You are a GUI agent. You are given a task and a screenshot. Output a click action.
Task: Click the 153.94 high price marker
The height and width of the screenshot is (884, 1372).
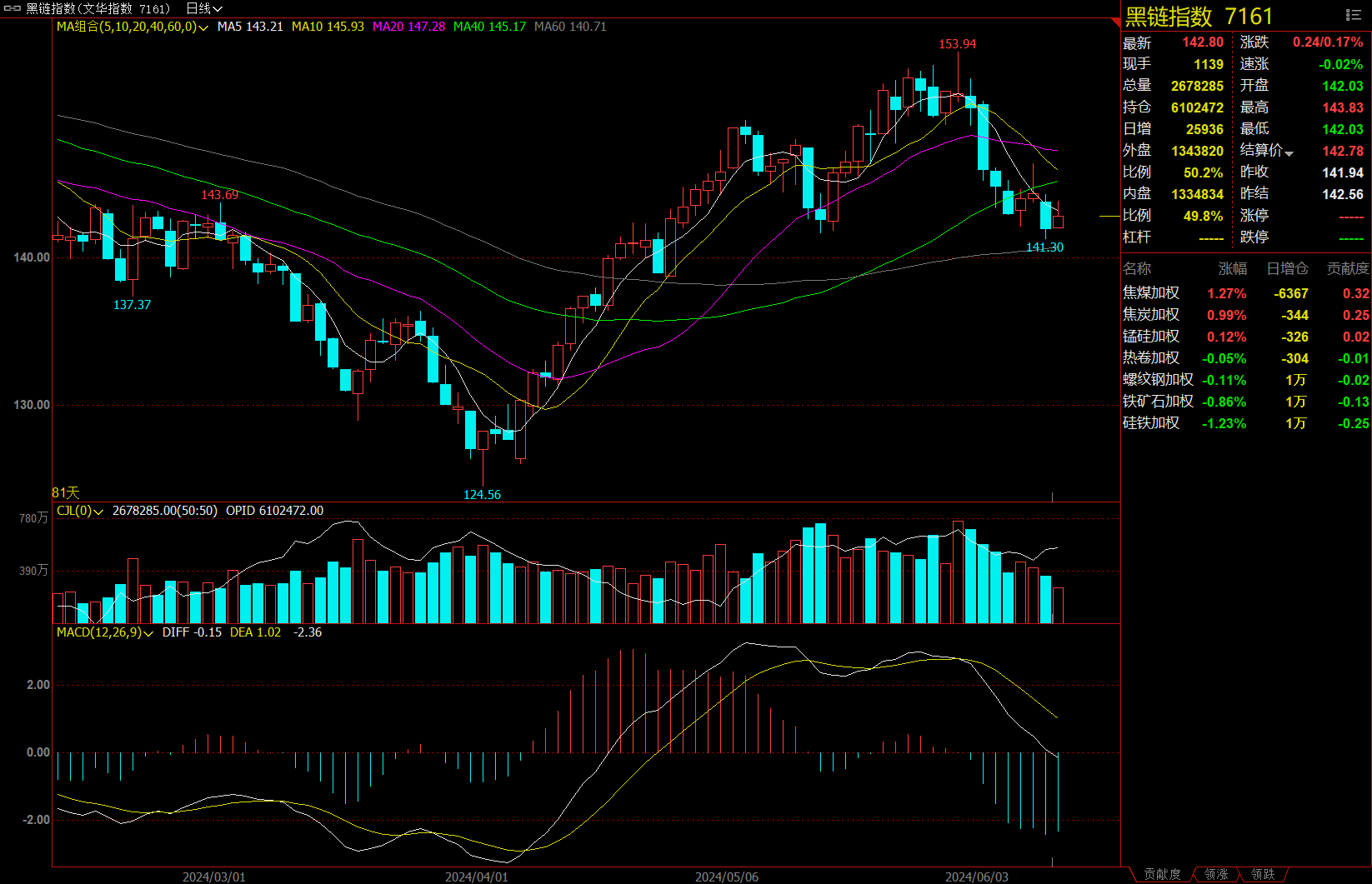957,44
